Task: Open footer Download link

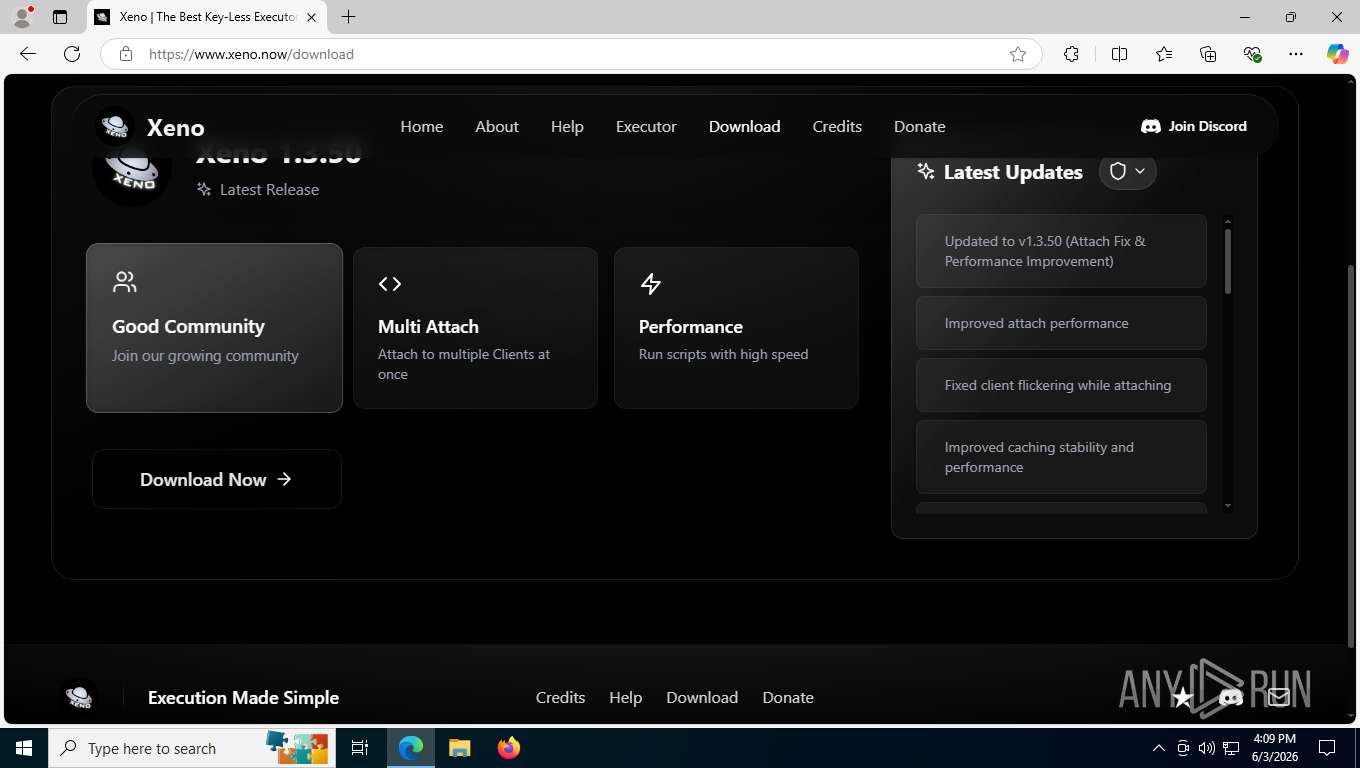Action: coord(702,697)
